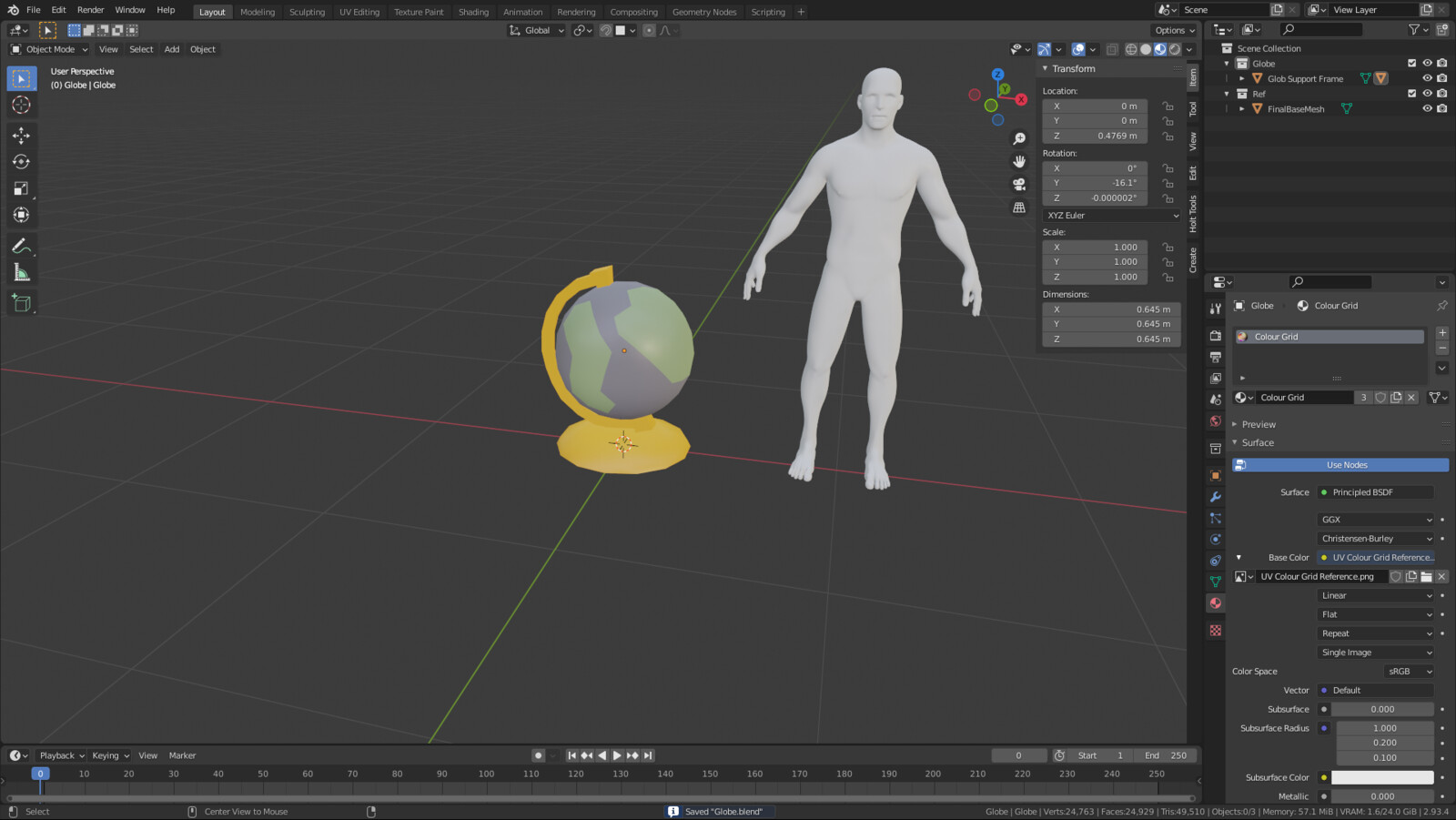Toggle fake user shield for Colour Grid
The image size is (1456, 820).
point(1380,398)
